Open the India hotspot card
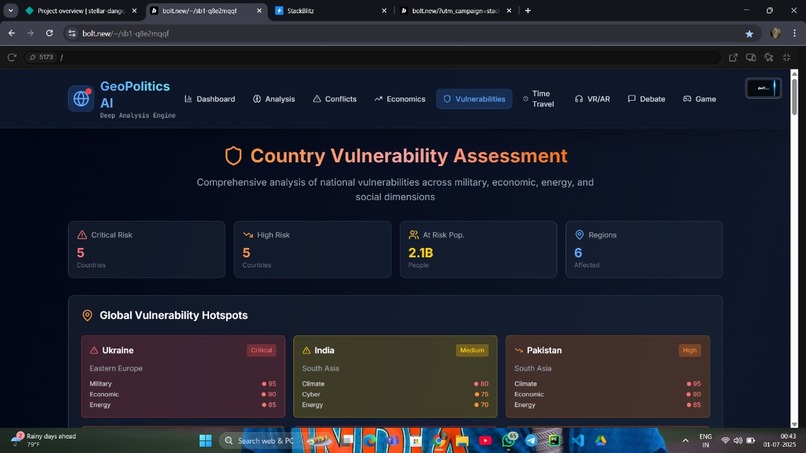The width and height of the screenshot is (806, 453). (x=395, y=376)
